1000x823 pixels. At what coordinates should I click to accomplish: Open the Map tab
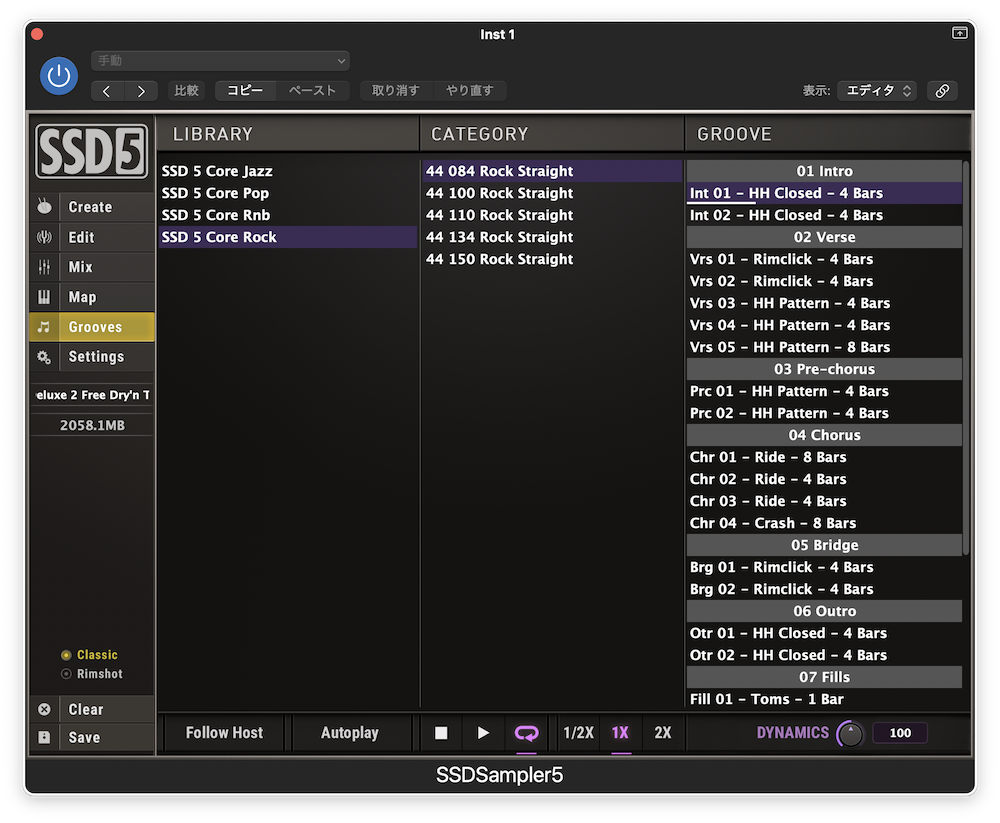107,297
